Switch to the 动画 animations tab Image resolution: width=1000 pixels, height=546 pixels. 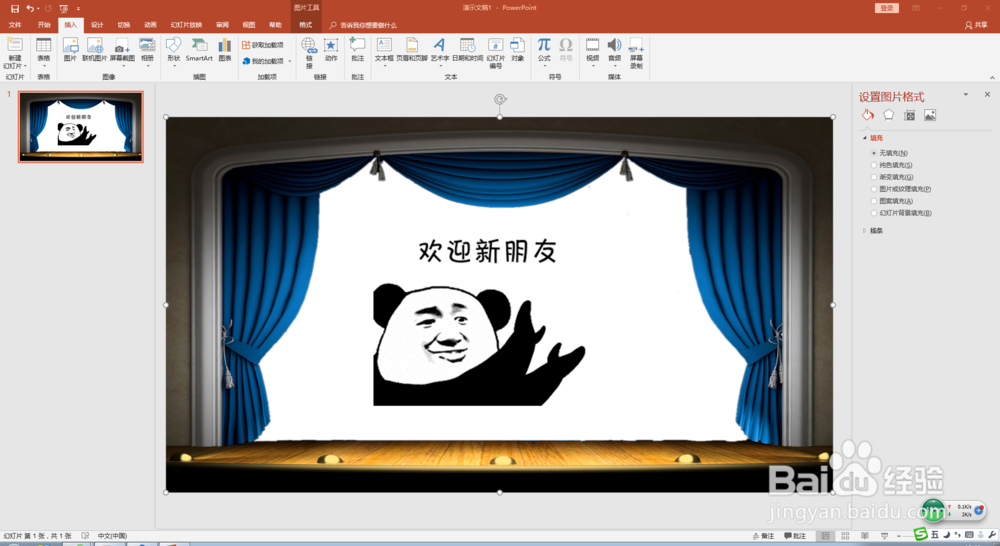pos(151,25)
